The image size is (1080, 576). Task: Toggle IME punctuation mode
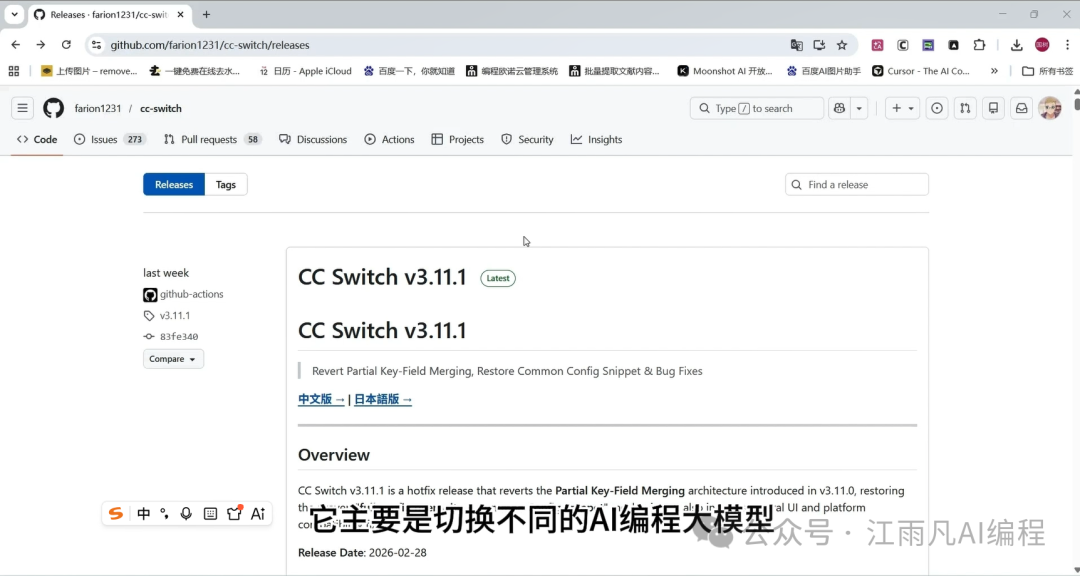pyautogui.click(x=164, y=513)
